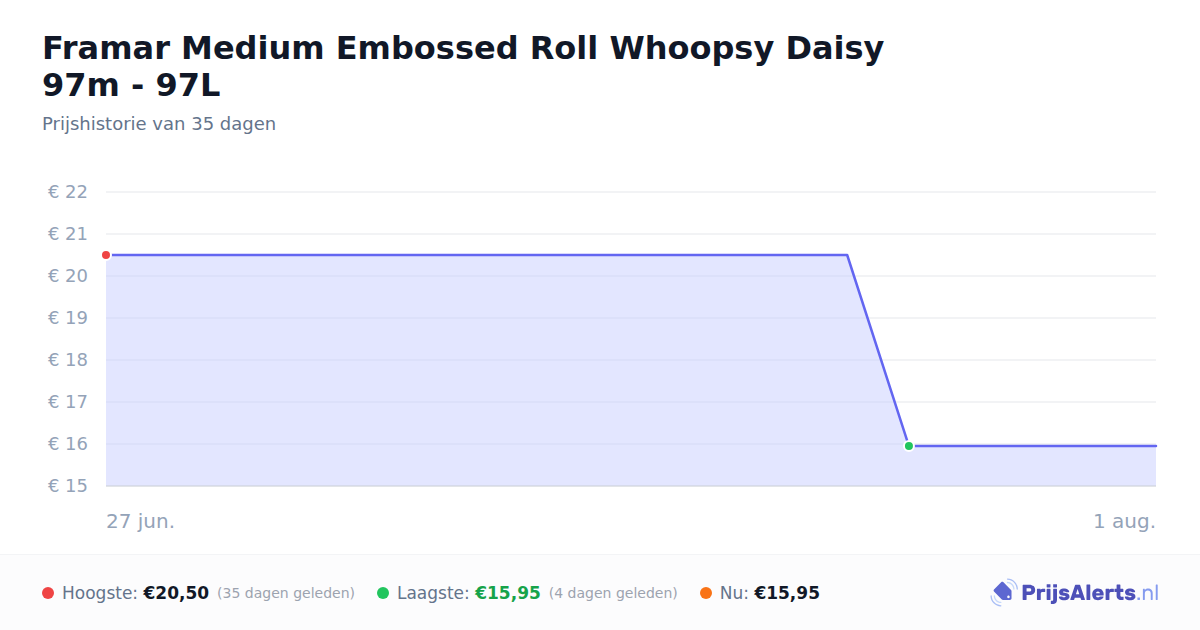Click the € 22 axis label
This screenshot has width=1200, height=630.
tap(68, 192)
